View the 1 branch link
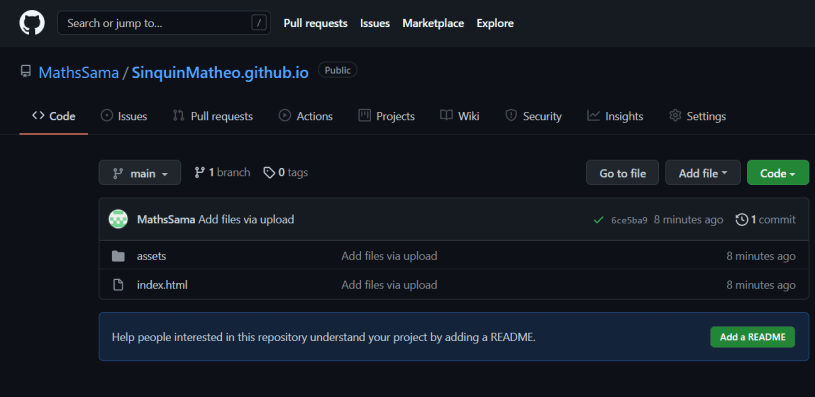The image size is (815, 397). 222,173
